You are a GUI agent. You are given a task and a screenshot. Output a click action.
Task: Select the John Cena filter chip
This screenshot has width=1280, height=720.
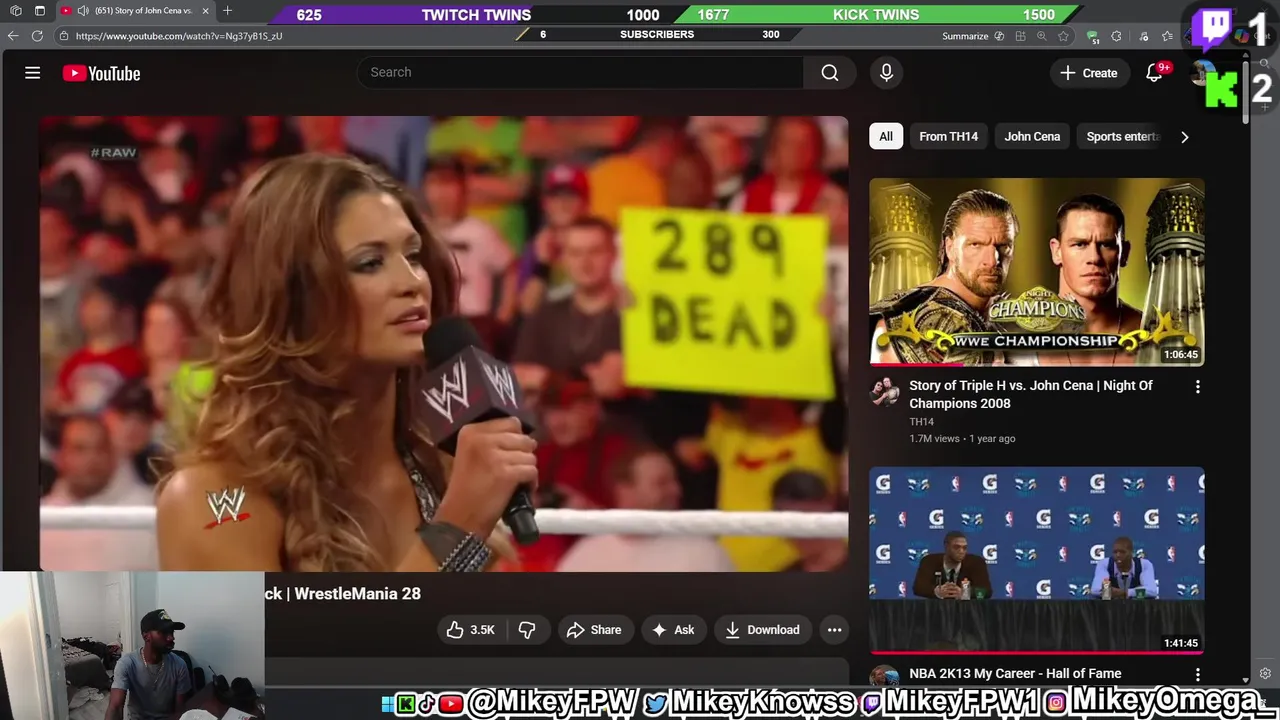[x=1032, y=136]
